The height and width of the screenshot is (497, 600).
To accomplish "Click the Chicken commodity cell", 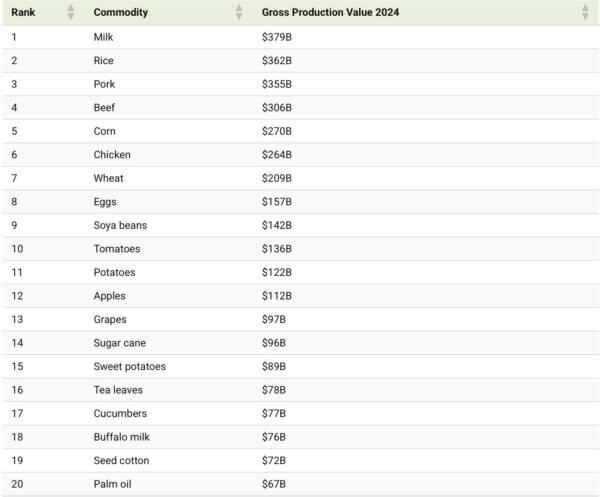I will coord(112,155).
